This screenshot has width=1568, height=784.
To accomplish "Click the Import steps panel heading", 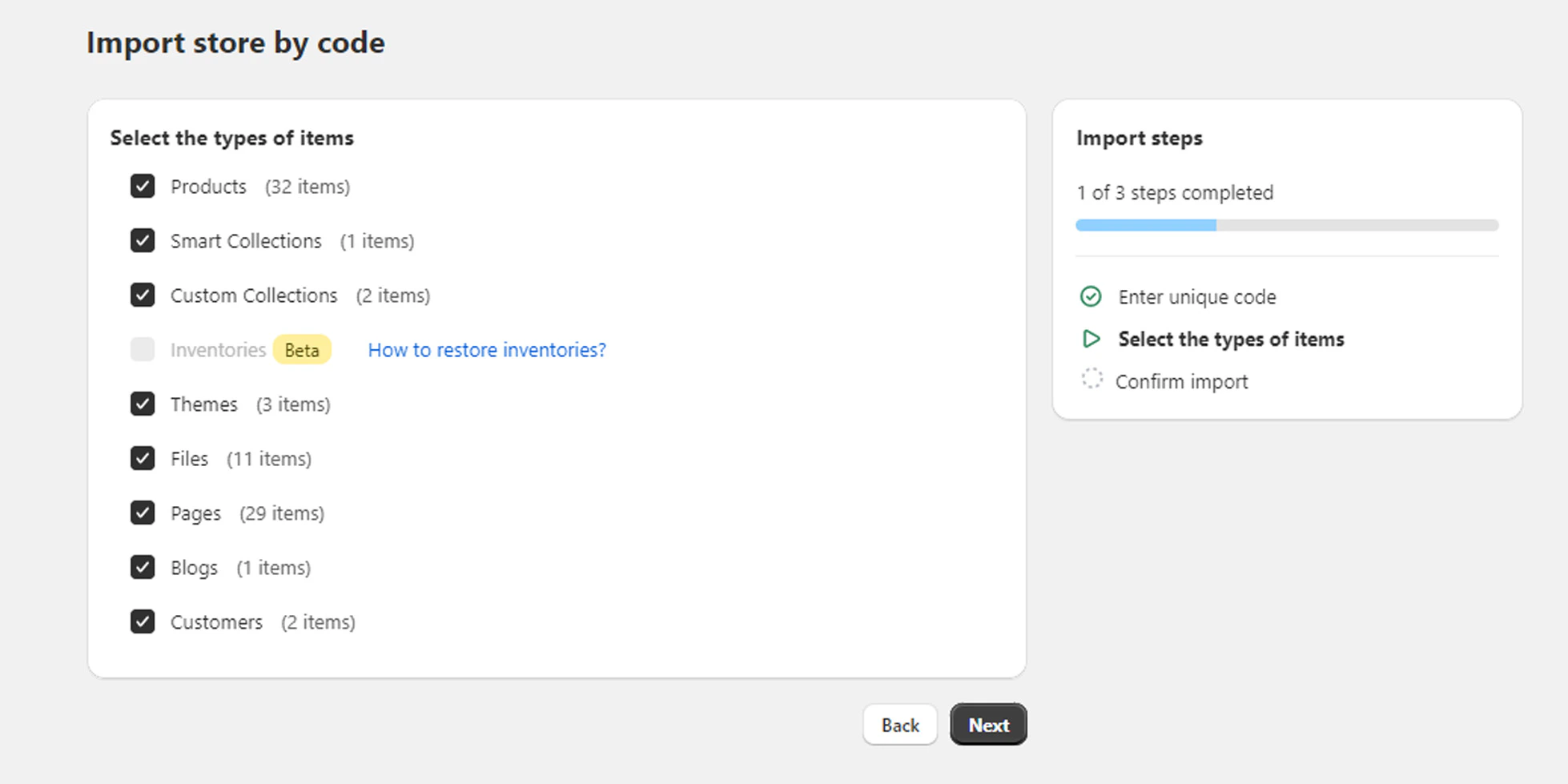I will point(1140,138).
